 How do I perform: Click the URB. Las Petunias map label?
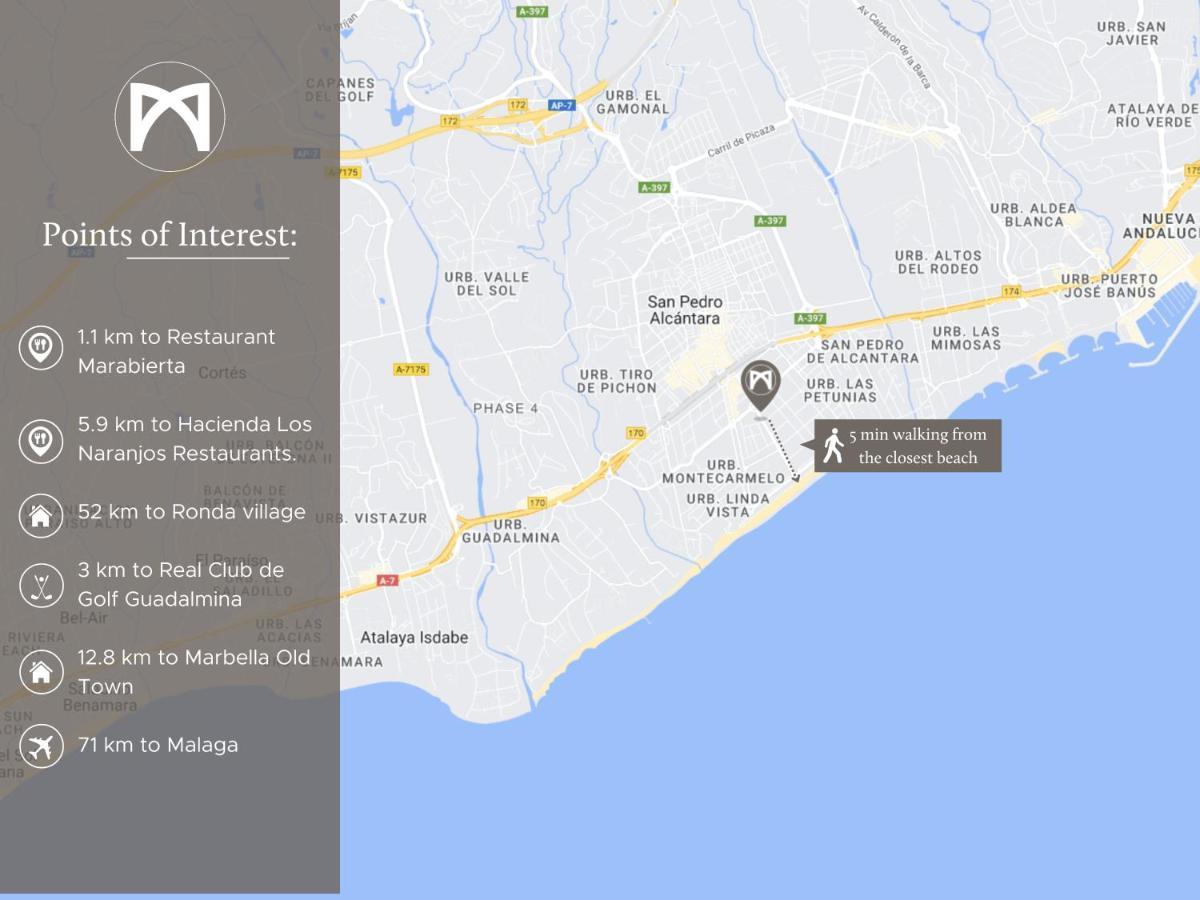[841, 390]
